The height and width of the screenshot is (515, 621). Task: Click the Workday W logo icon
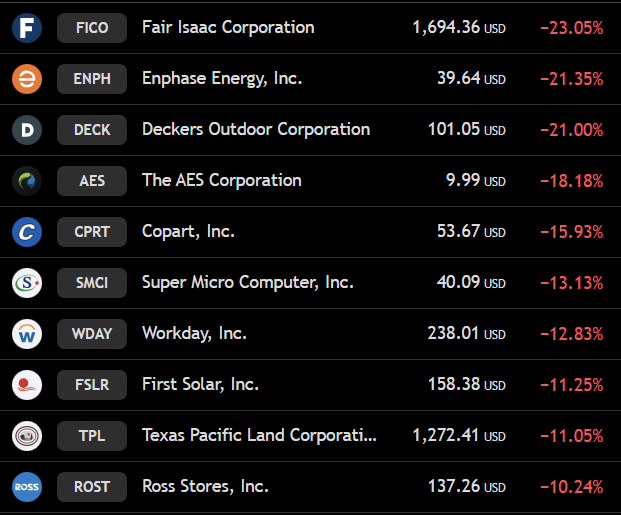[27, 334]
